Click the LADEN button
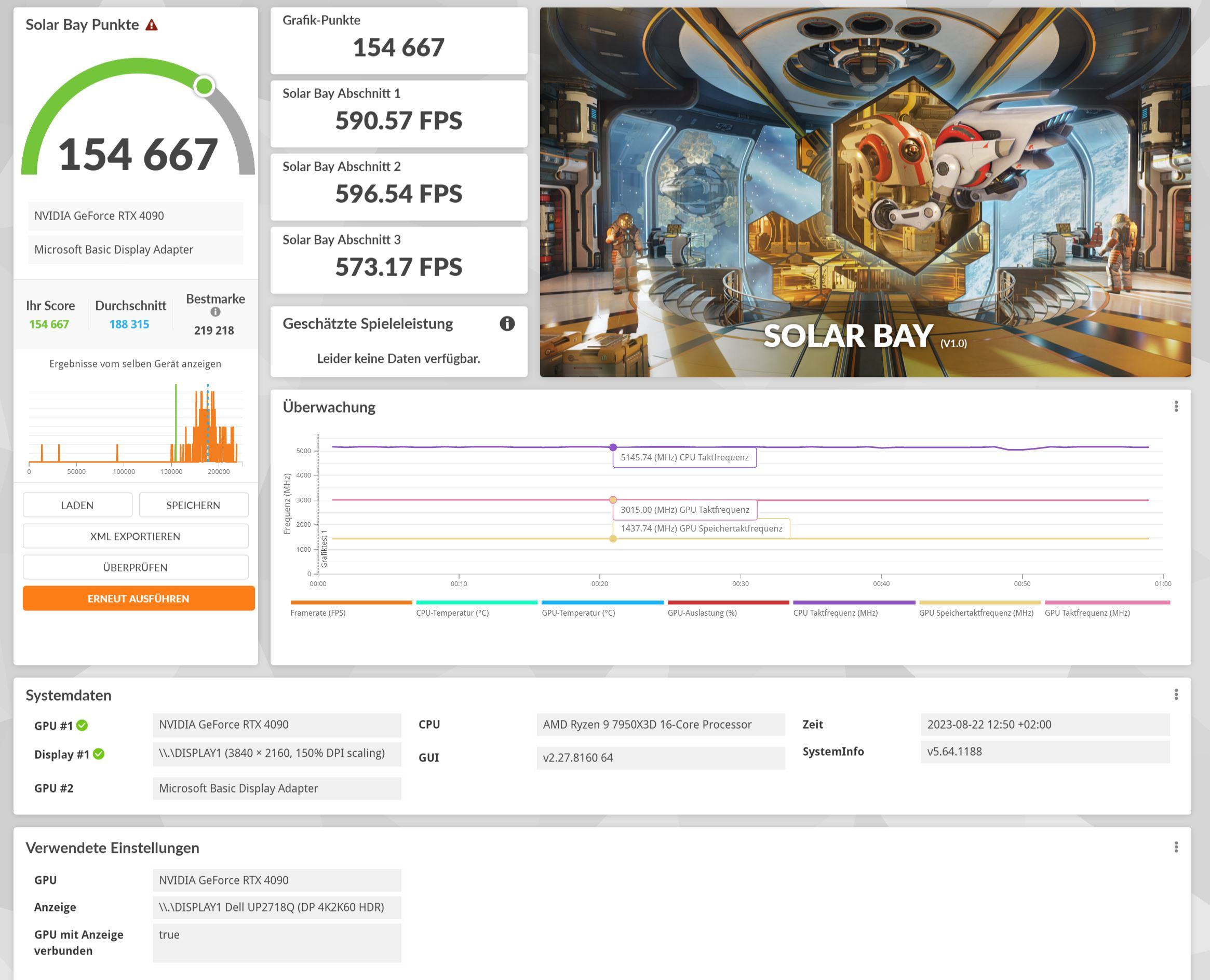The width and height of the screenshot is (1210, 980). pos(77,505)
